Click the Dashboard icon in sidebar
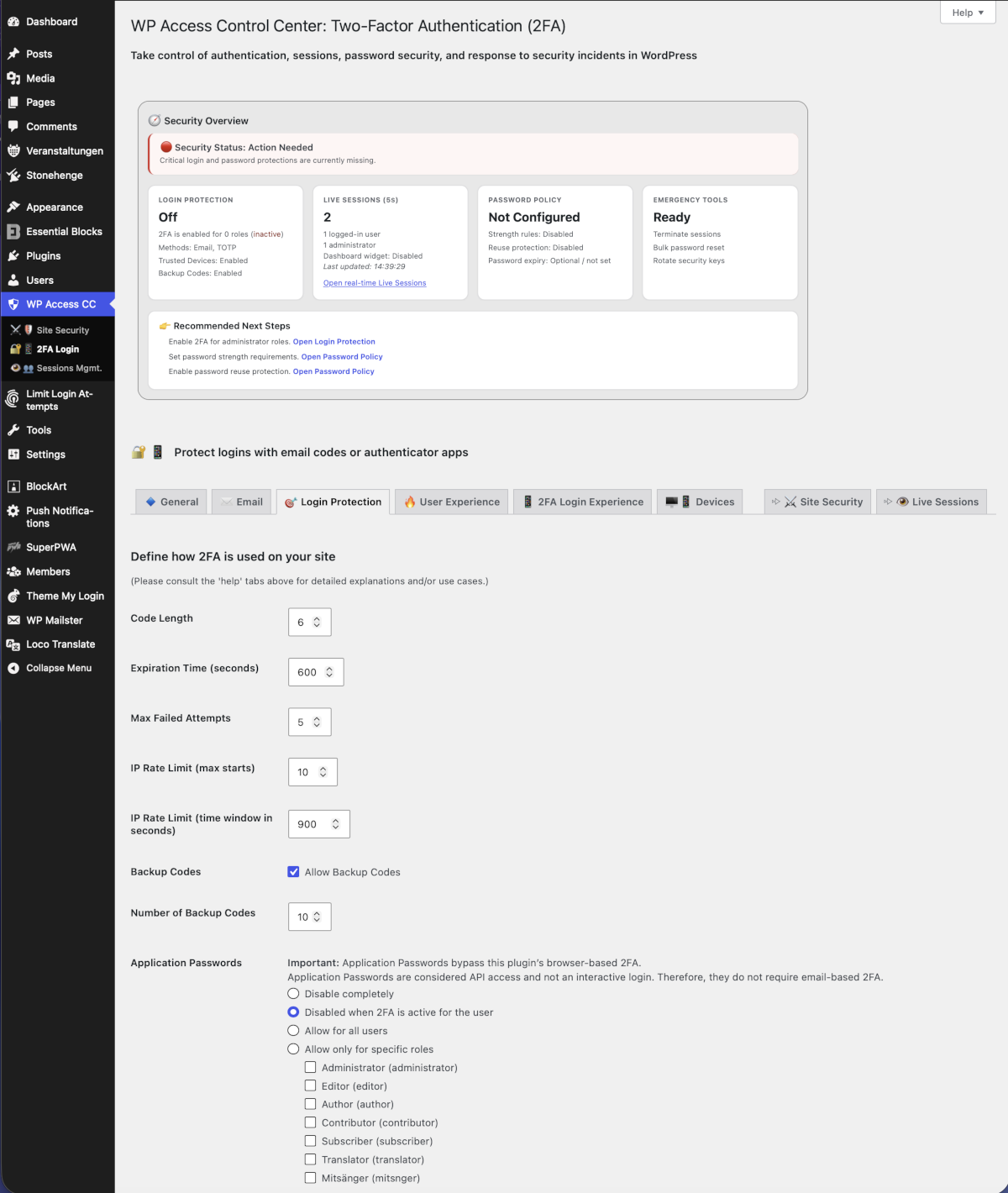The height and width of the screenshot is (1193, 1008). pyautogui.click(x=13, y=22)
